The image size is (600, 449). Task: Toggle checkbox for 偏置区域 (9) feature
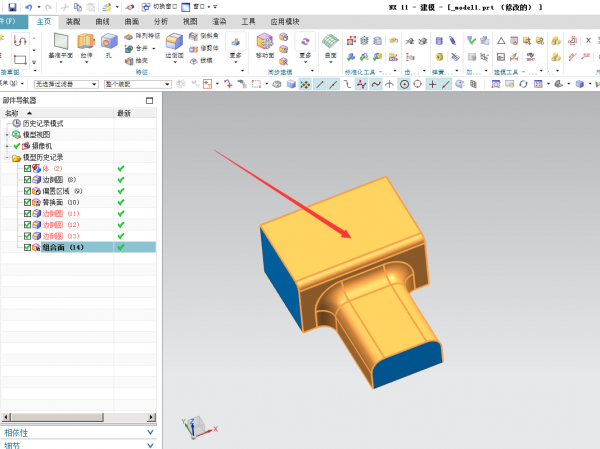click(27, 191)
